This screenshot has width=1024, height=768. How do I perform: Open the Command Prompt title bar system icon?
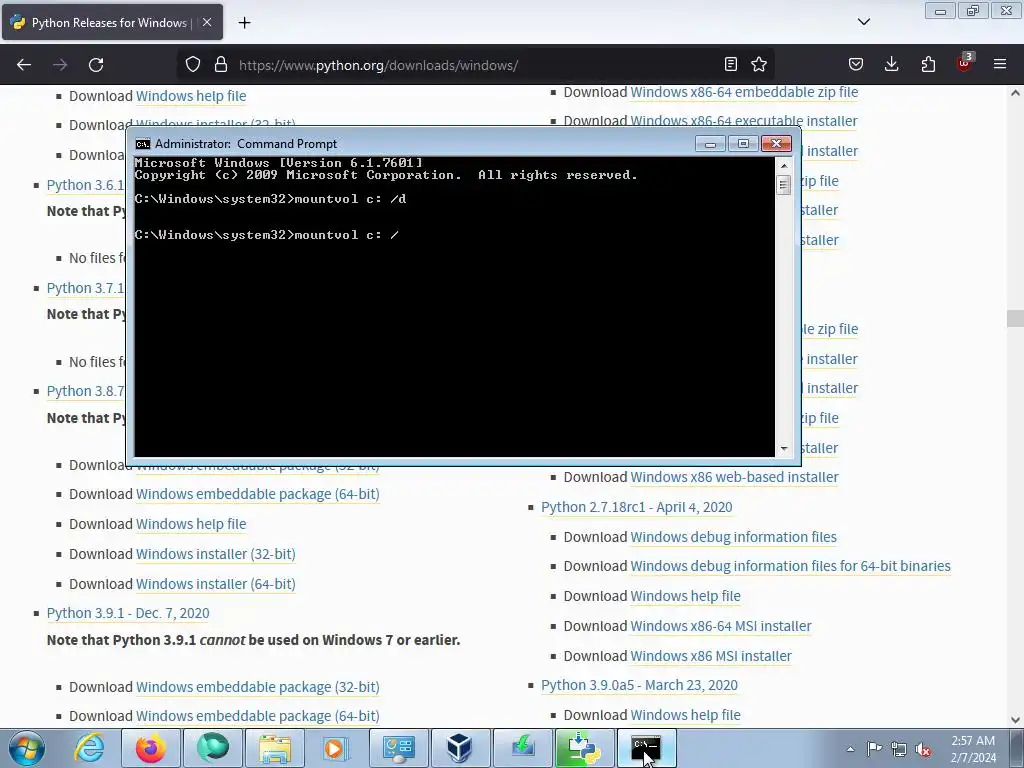tap(142, 144)
